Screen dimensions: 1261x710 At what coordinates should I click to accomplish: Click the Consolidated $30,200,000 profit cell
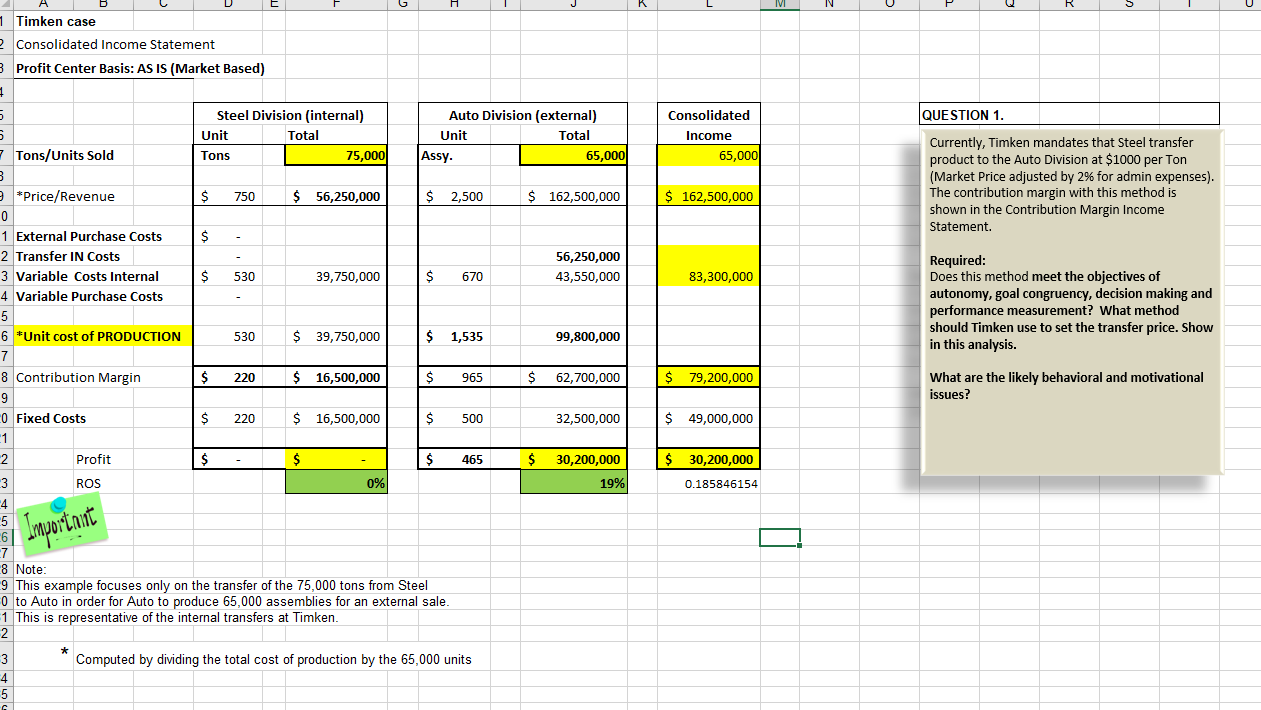pos(708,459)
